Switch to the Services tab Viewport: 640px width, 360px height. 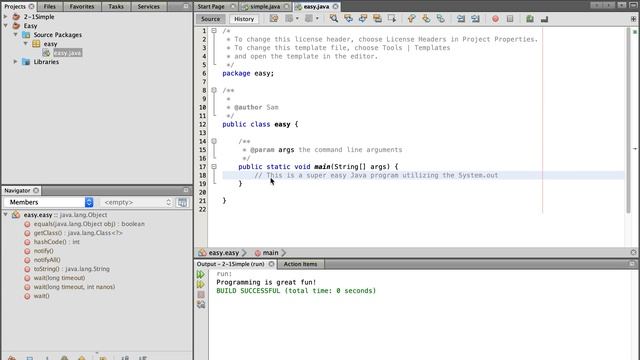click(x=149, y=7)
